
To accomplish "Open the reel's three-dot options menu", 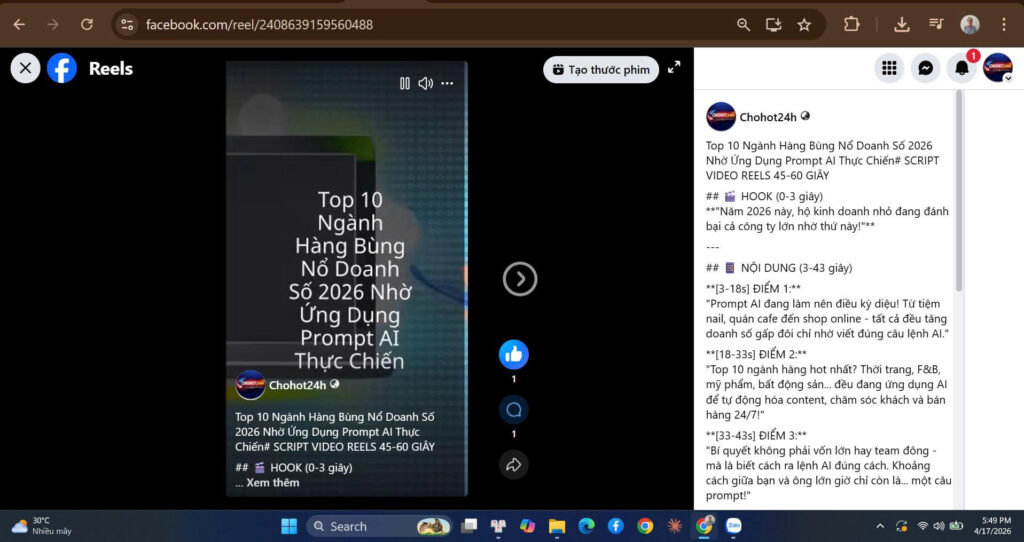I will coord(447,83).
